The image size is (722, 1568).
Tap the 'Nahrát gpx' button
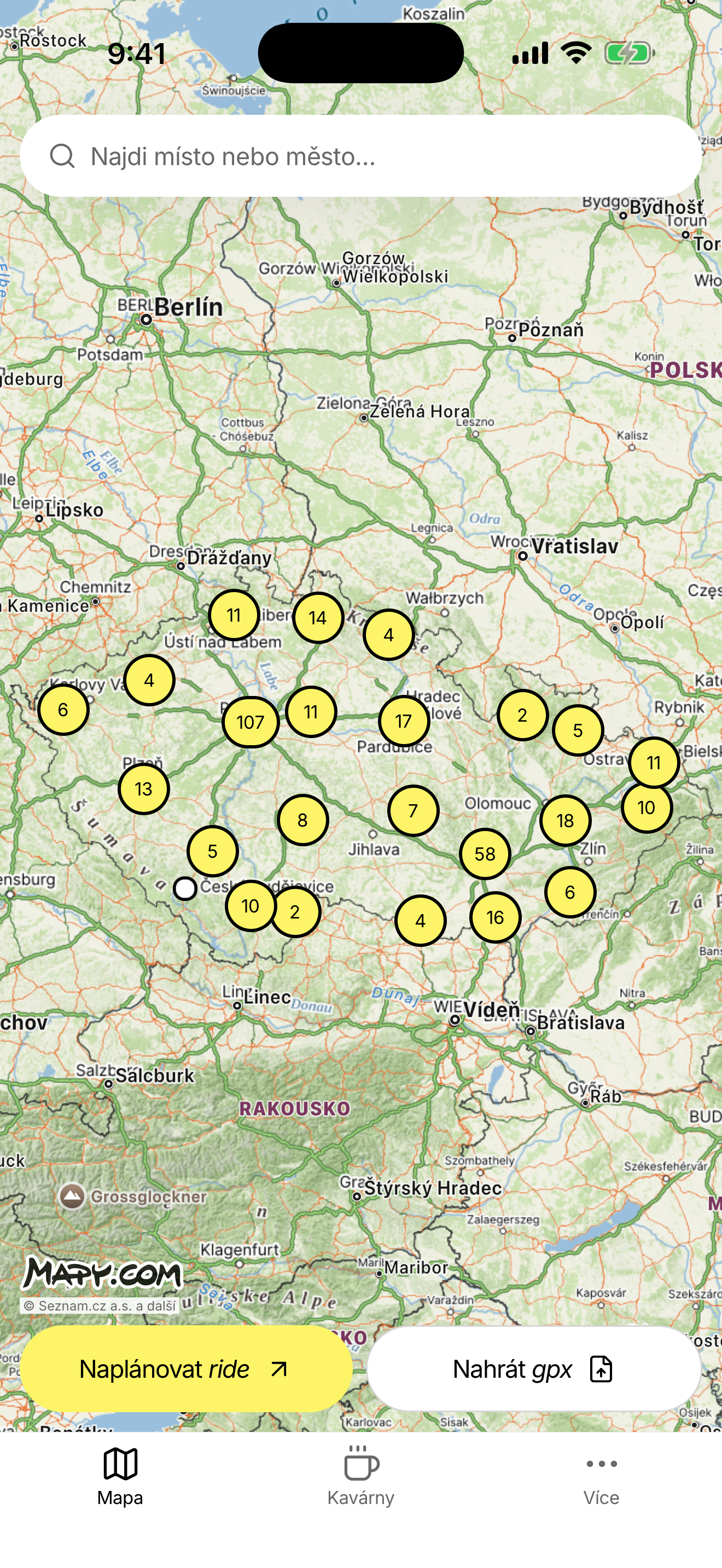534,1369
